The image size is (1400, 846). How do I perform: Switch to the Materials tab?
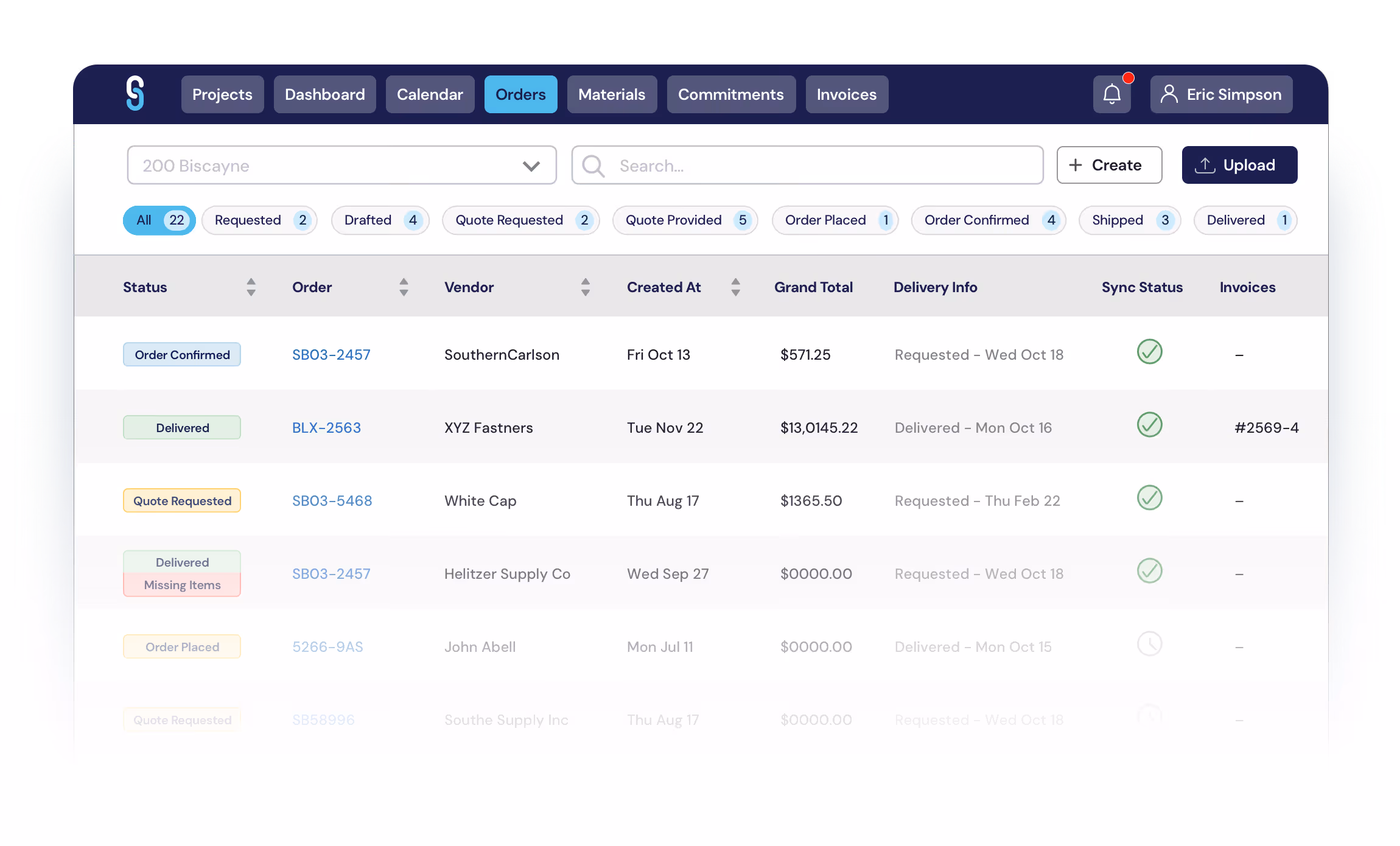tap(611, 94)
